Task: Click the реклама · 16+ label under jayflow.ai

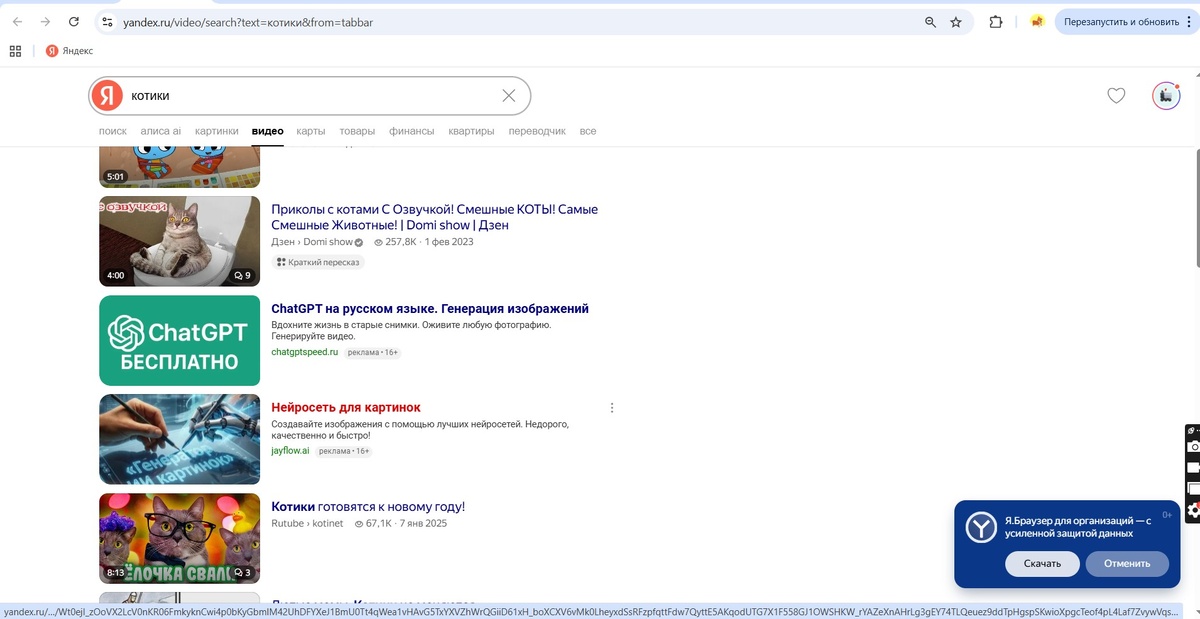Action: [344, 451]
